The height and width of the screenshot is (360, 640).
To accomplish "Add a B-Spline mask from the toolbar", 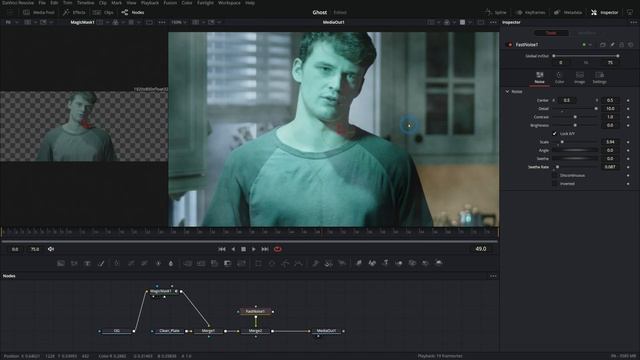I will click(x=299, y=263).
